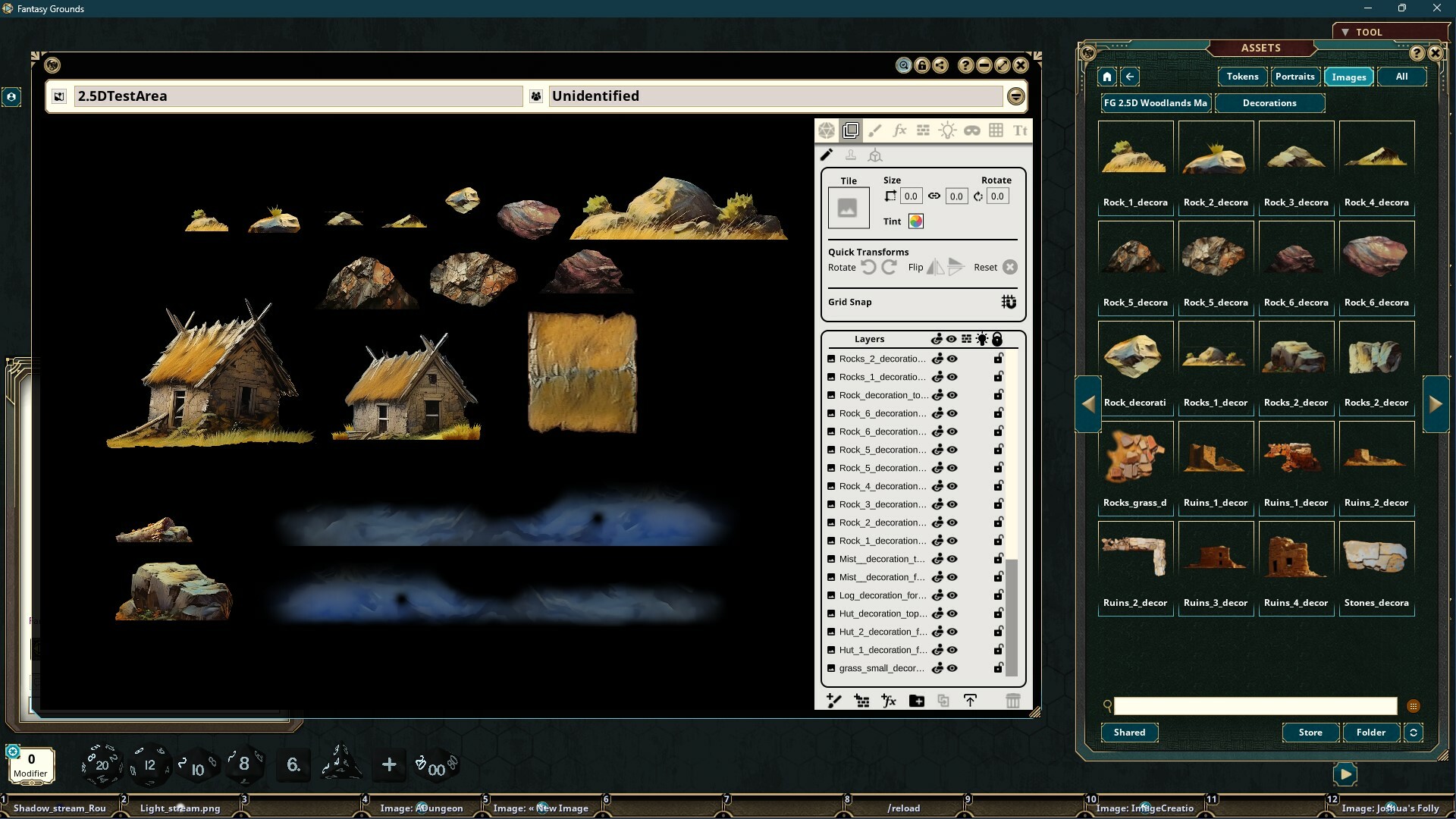Image resolution: width=1456 pixels, height=819 pixels.
Task: Toggle the lock on the Rocks_2_decoration layer
Action: click(997, 359)
